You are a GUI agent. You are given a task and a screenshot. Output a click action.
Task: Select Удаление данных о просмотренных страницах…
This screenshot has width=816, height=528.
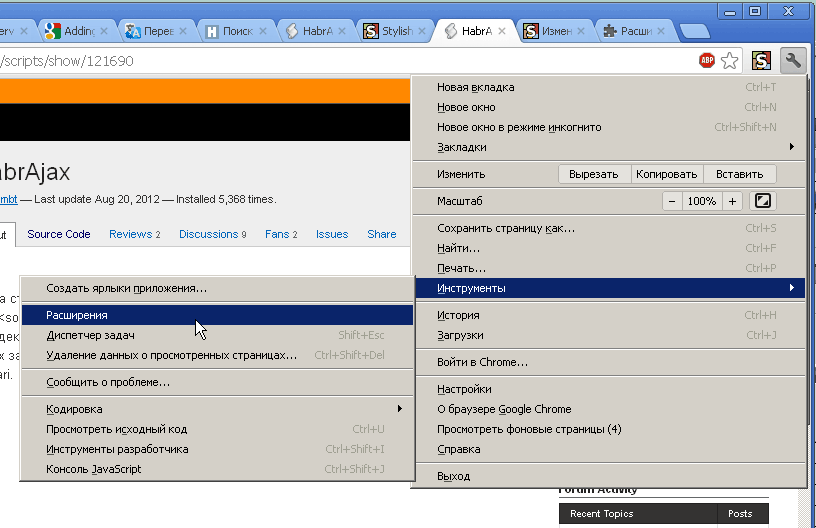pyautogui.click(x=218, y=355)
